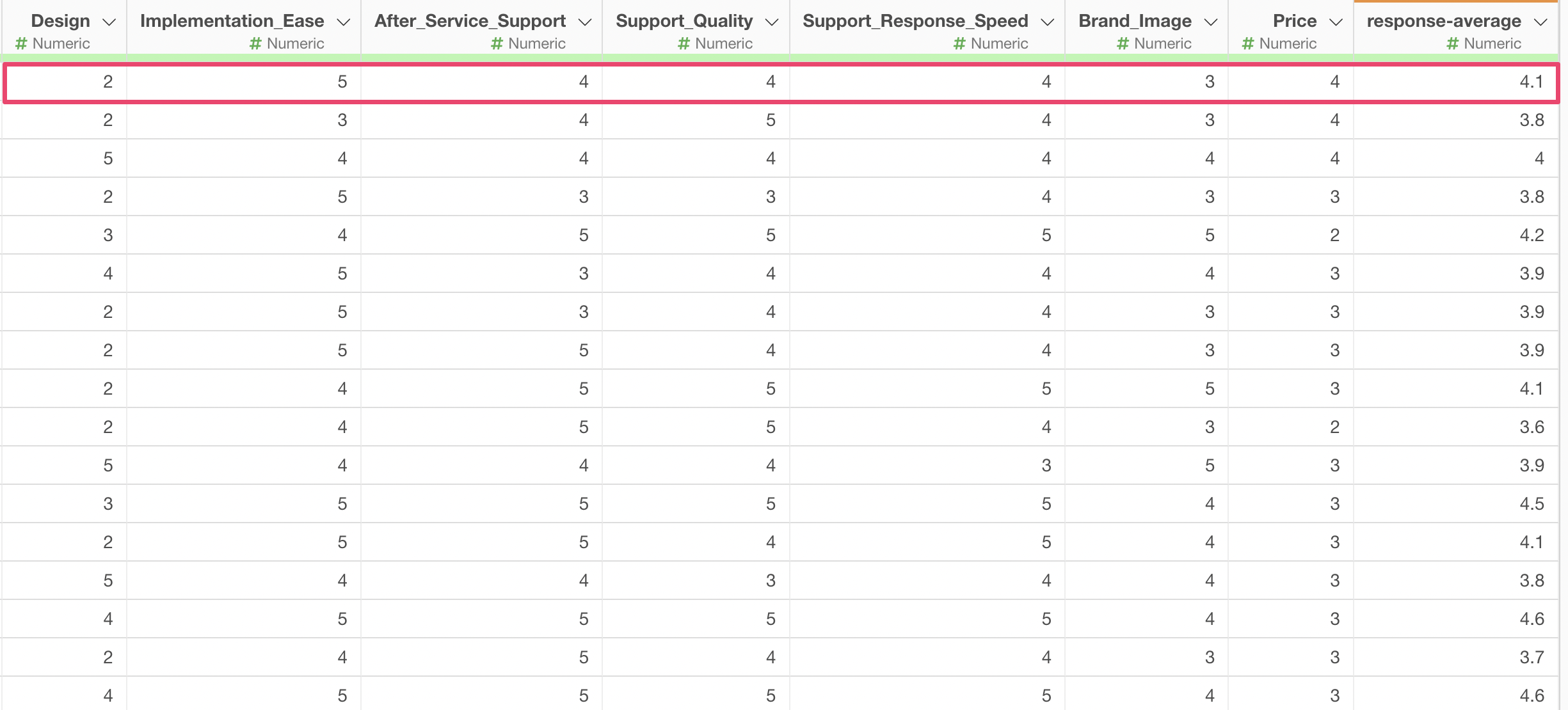This screenshot has height=710, width=1568.
Task: Click the numeric hash icon under Implementation_Ease
Action: coord(255,43)
